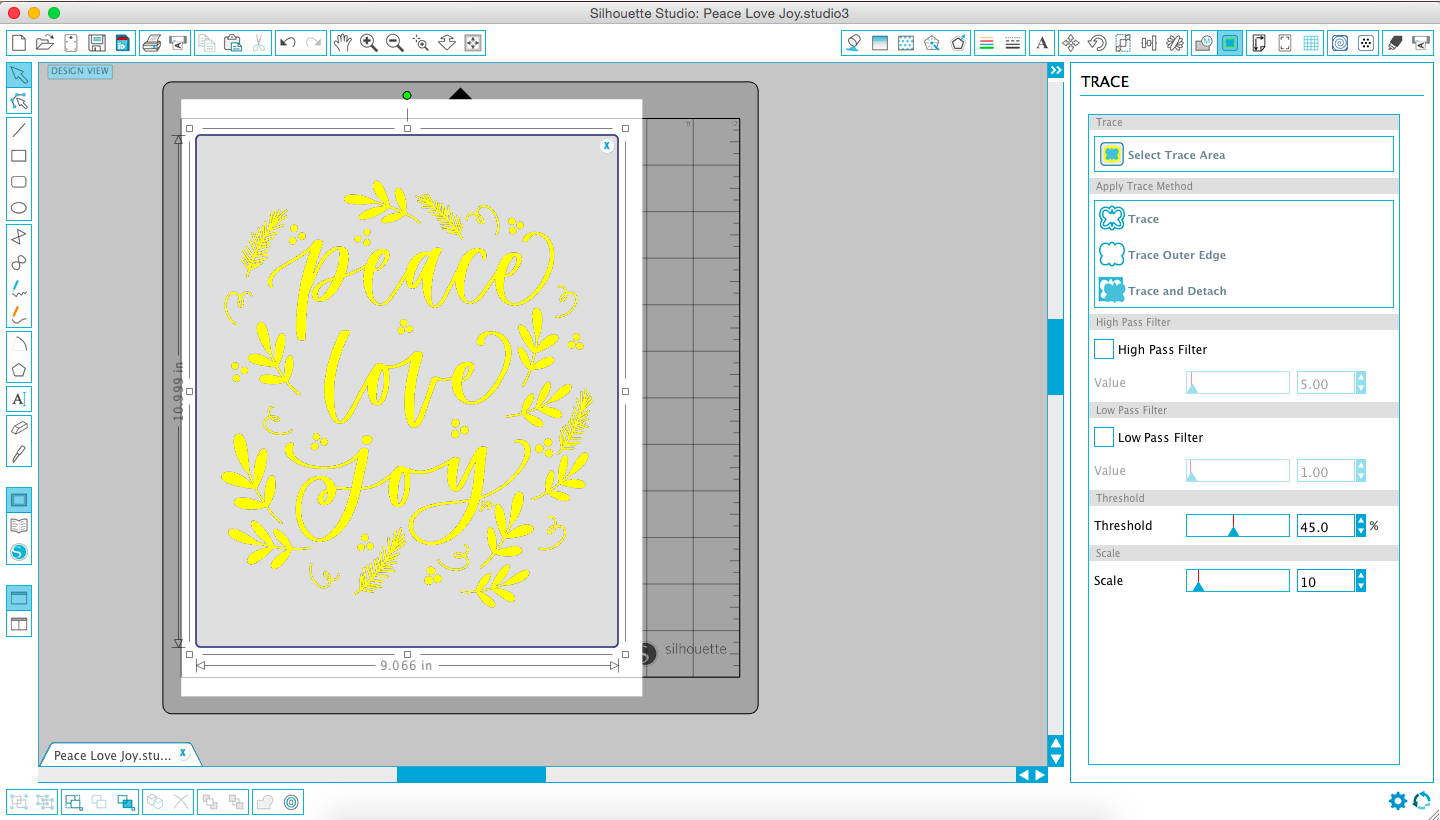Adjust the Scale value stepper
1440x820 pixels.
click(x=1361, y=581)
